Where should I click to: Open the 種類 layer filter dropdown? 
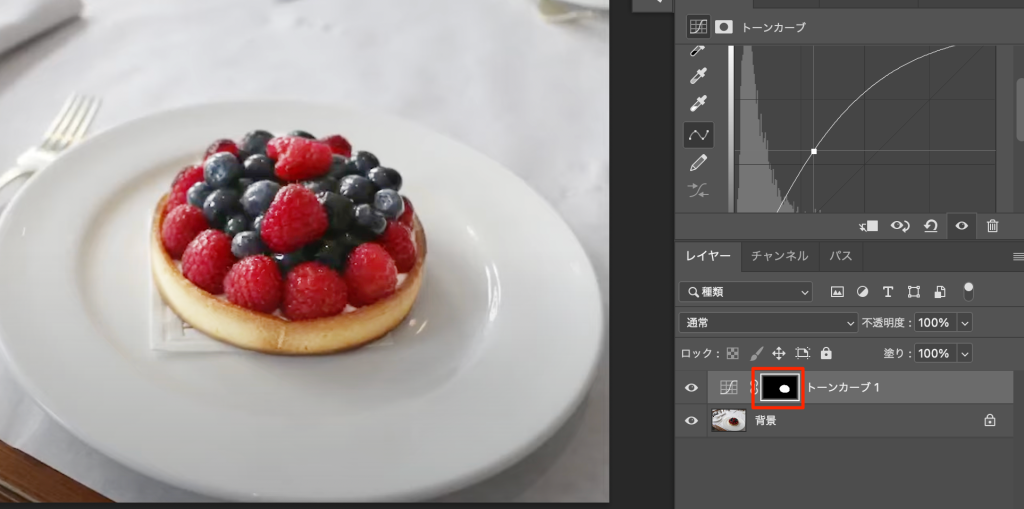point(745,292)
